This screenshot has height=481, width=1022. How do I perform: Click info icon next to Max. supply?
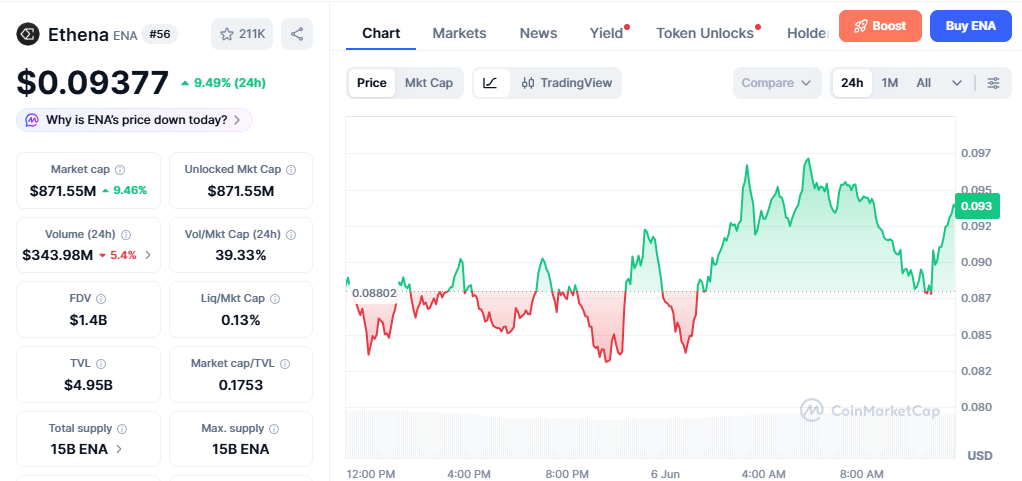[274, 429]
